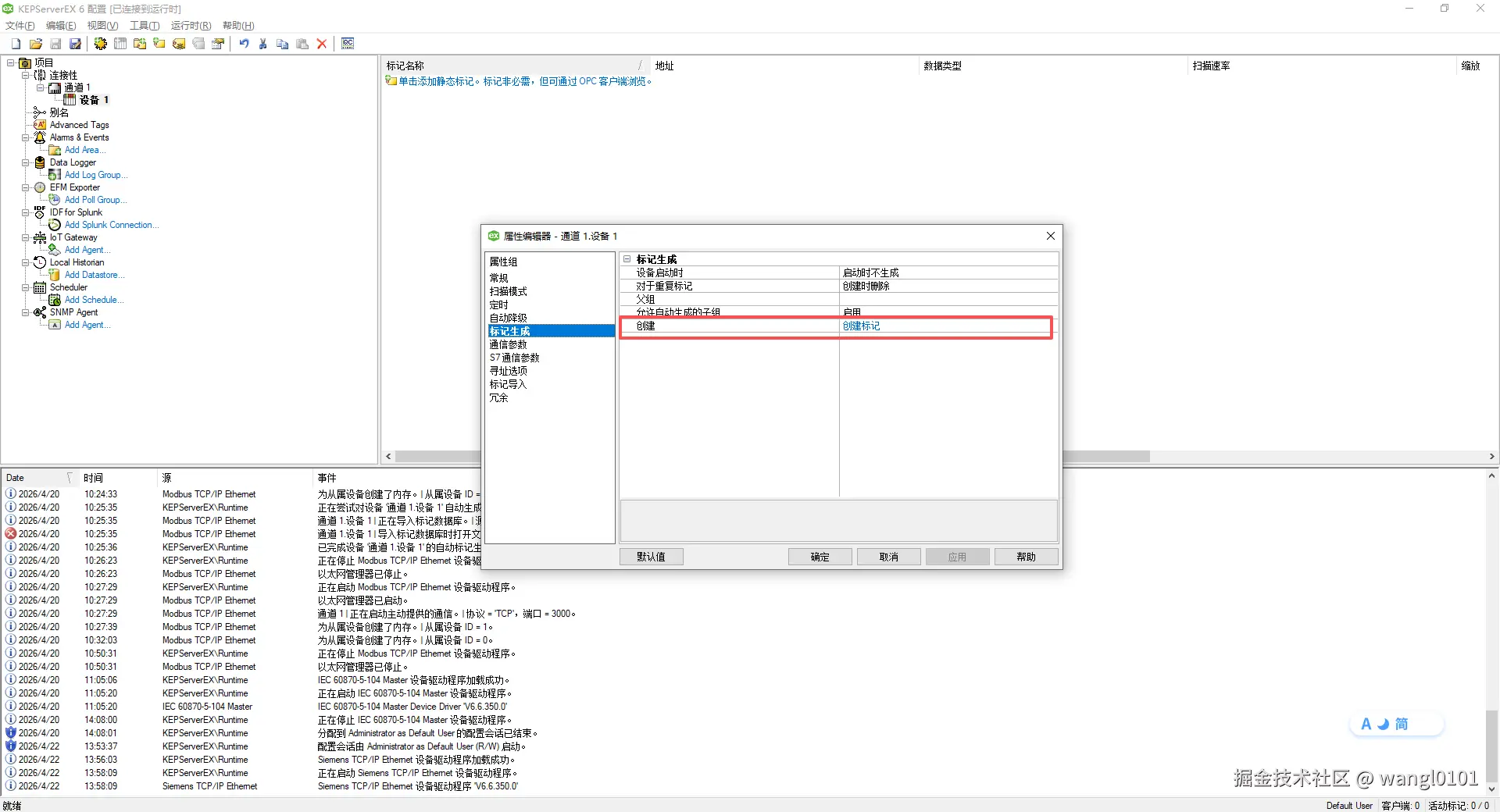Click the Local Historian clock icon
Viewport: 1500px width, 812px height.
point(40,262)
